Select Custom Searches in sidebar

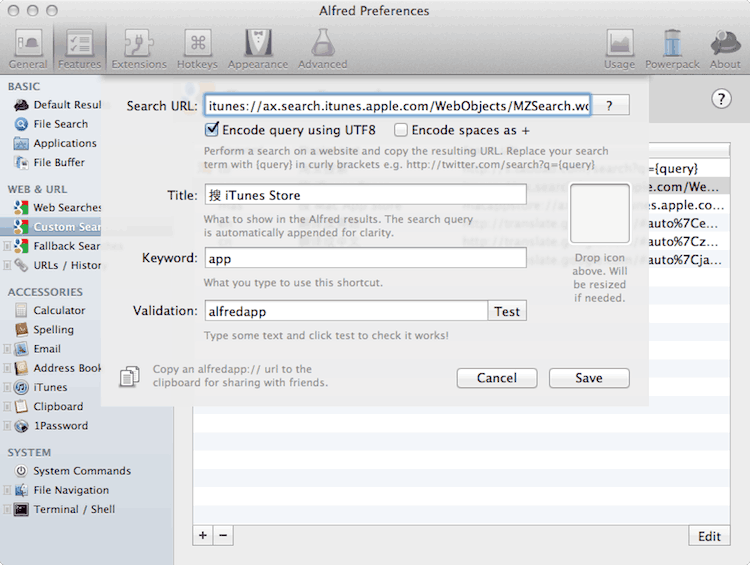pos(51,227)
